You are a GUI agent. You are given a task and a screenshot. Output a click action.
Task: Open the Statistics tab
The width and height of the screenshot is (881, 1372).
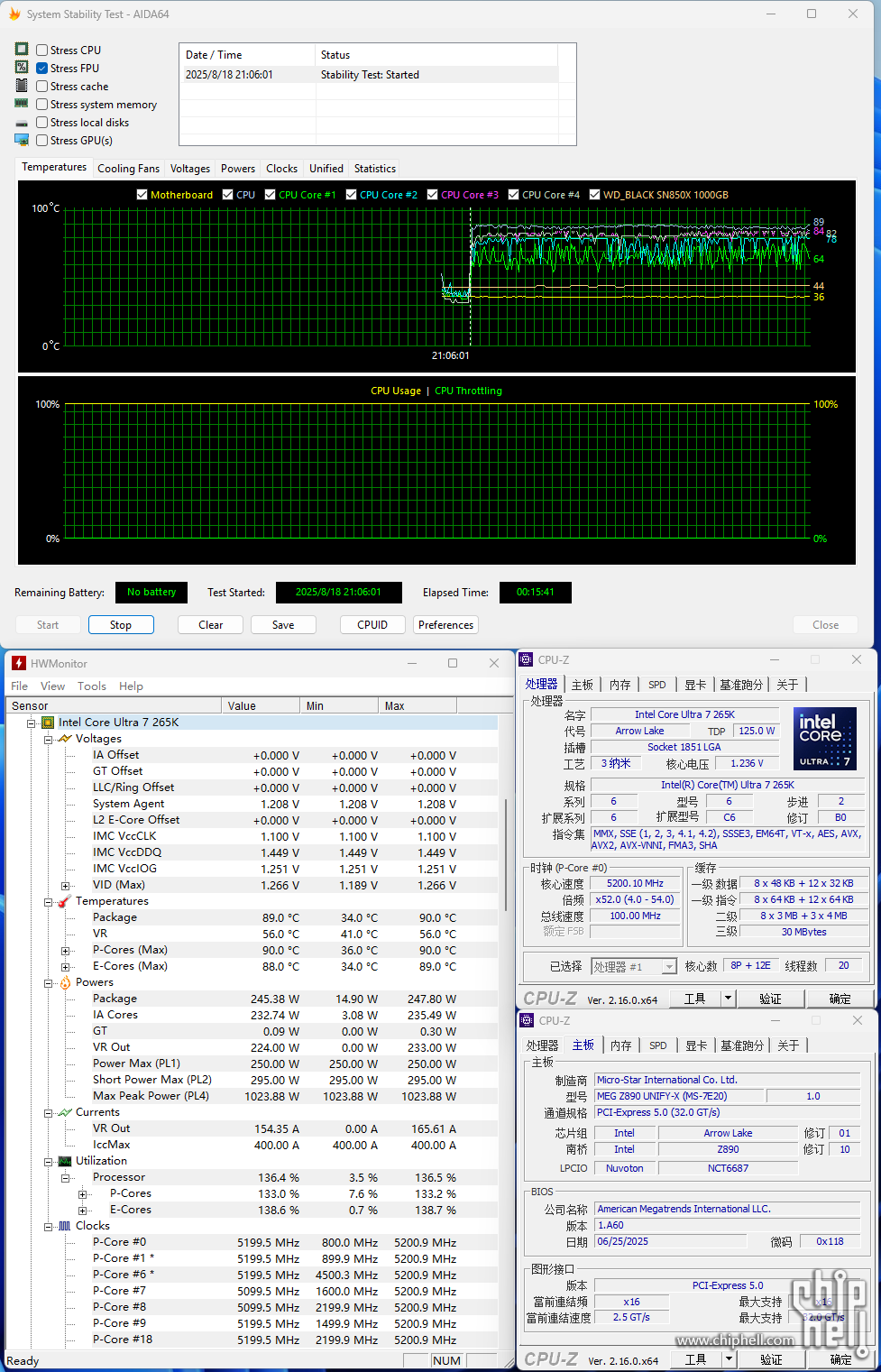(375, 169)
